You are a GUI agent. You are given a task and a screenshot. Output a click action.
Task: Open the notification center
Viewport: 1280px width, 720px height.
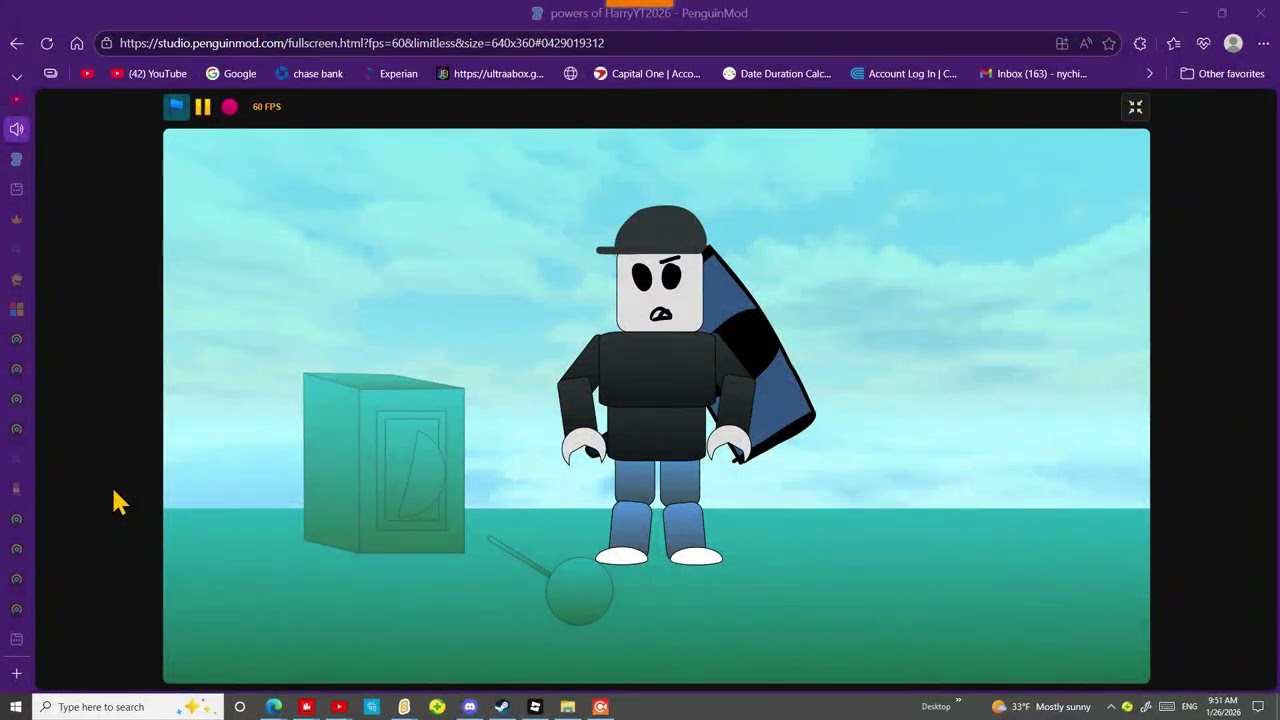tap(1258, 707)
